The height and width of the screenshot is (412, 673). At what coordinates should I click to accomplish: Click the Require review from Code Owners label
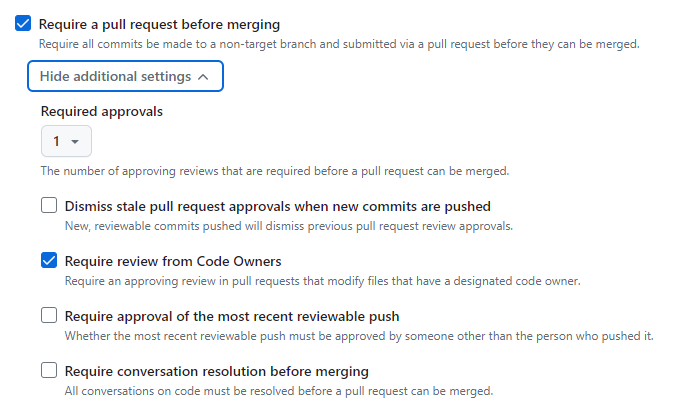(173, 261)
